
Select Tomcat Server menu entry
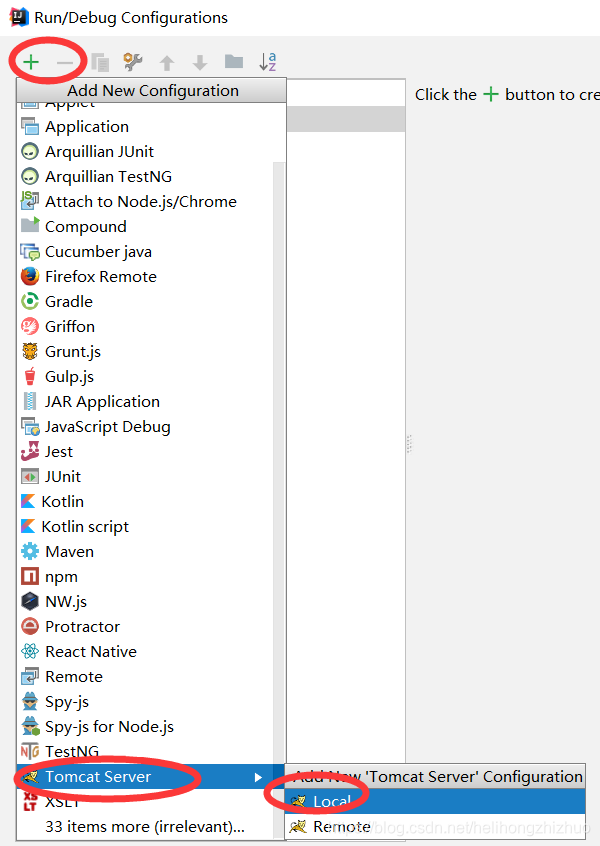pos(151,776)
